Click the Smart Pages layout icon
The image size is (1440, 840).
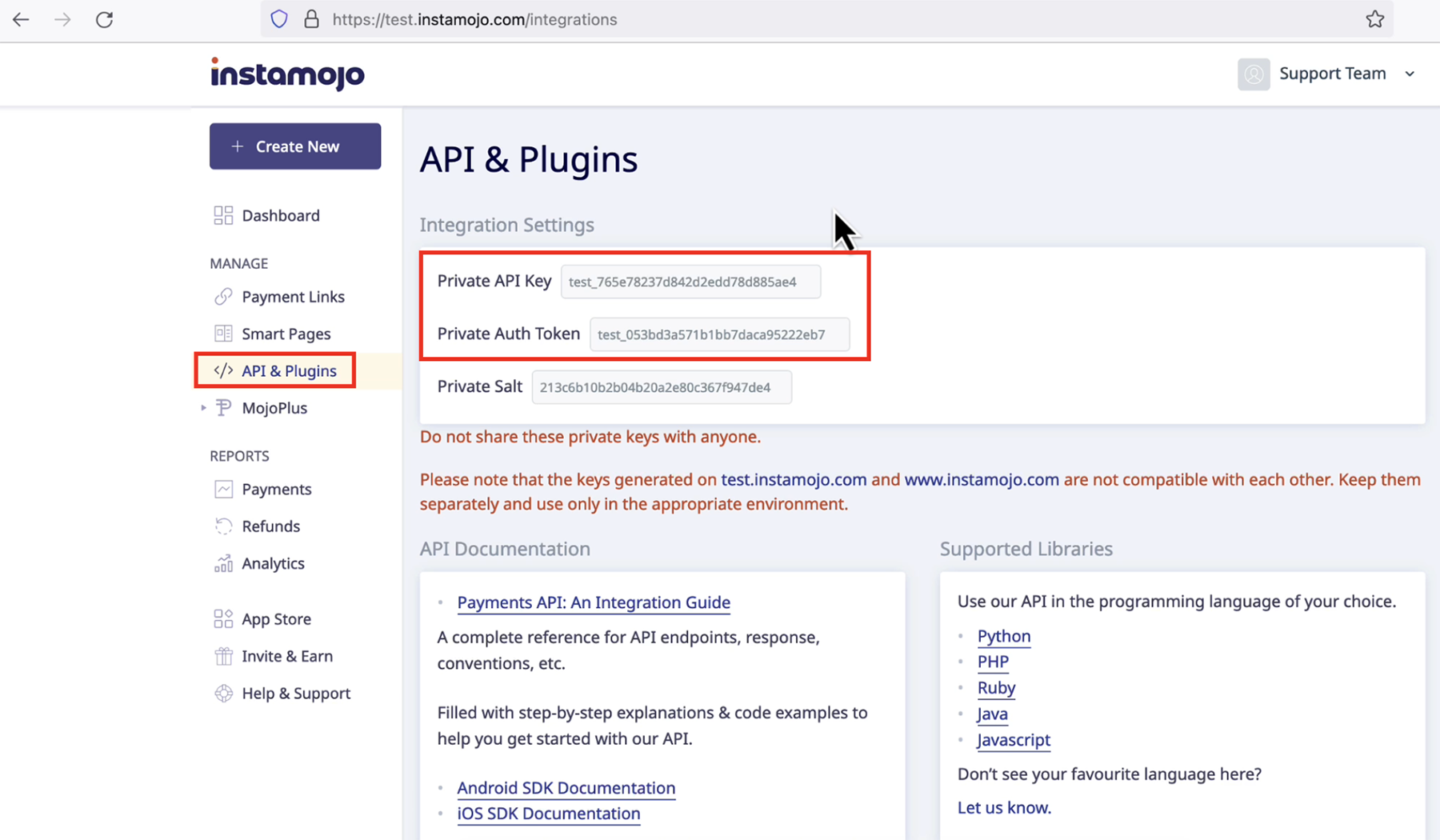pyautogui.click(x=223, y=334)
